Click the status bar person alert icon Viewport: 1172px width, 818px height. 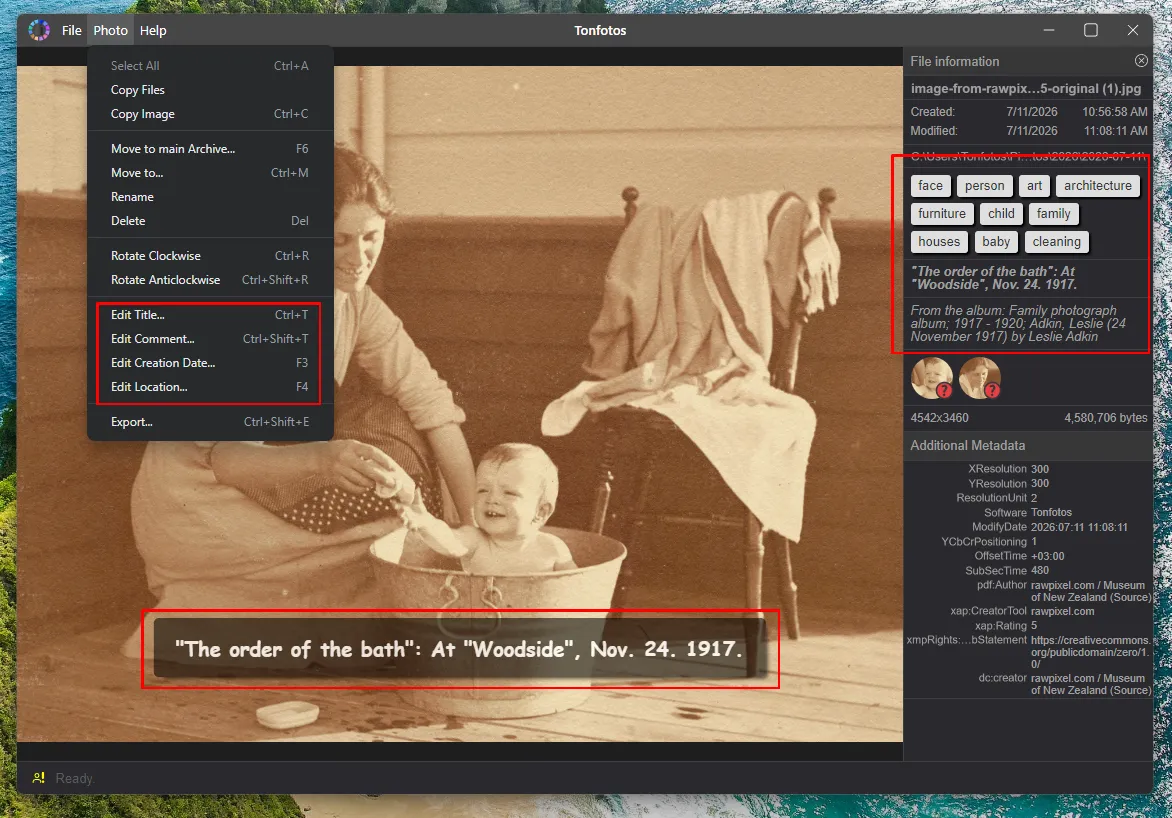(x=39, y=778)
